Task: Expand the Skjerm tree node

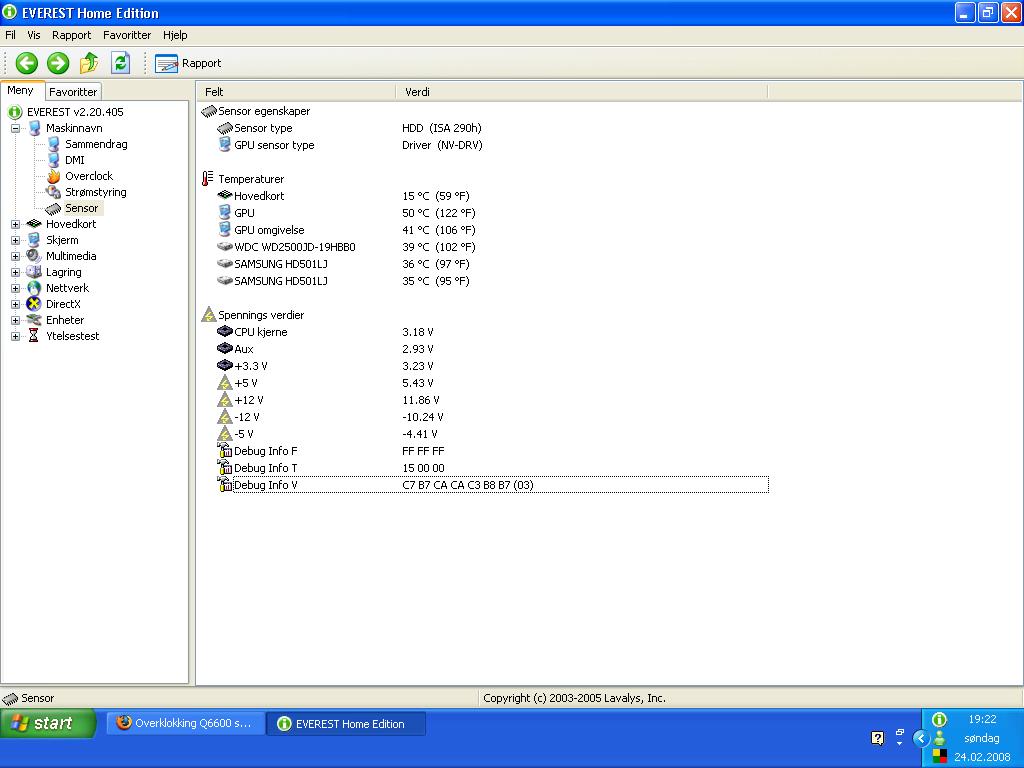Action: 15,240
